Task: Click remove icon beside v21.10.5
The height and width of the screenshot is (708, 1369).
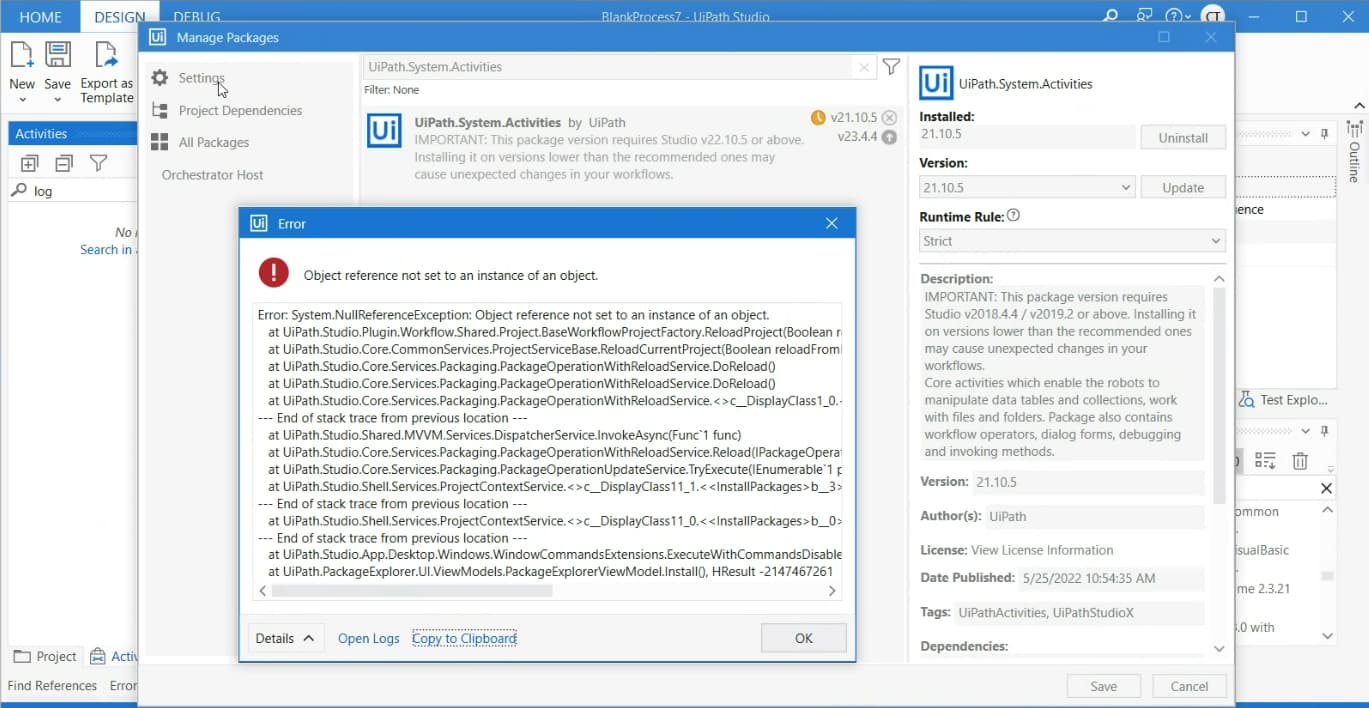Action: pyautogui.click(x=889, y=118)
